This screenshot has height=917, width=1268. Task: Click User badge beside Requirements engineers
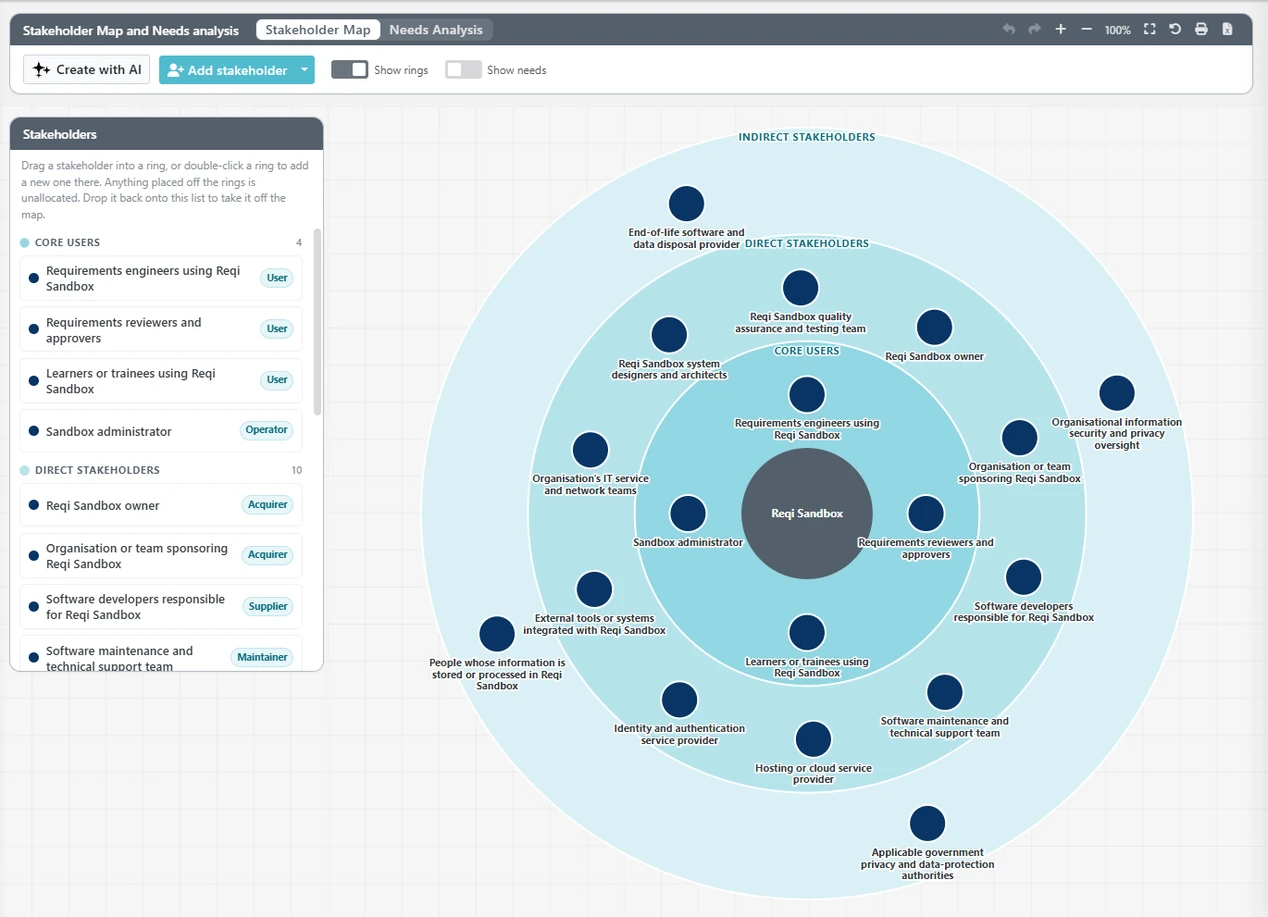pos(277,278)
